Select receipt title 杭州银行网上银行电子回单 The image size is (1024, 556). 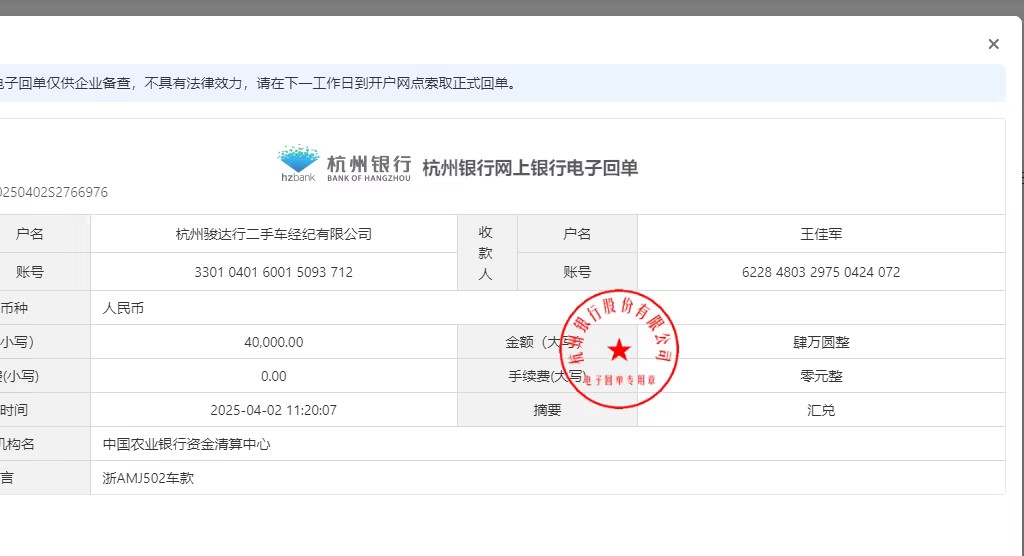[530, 168]
